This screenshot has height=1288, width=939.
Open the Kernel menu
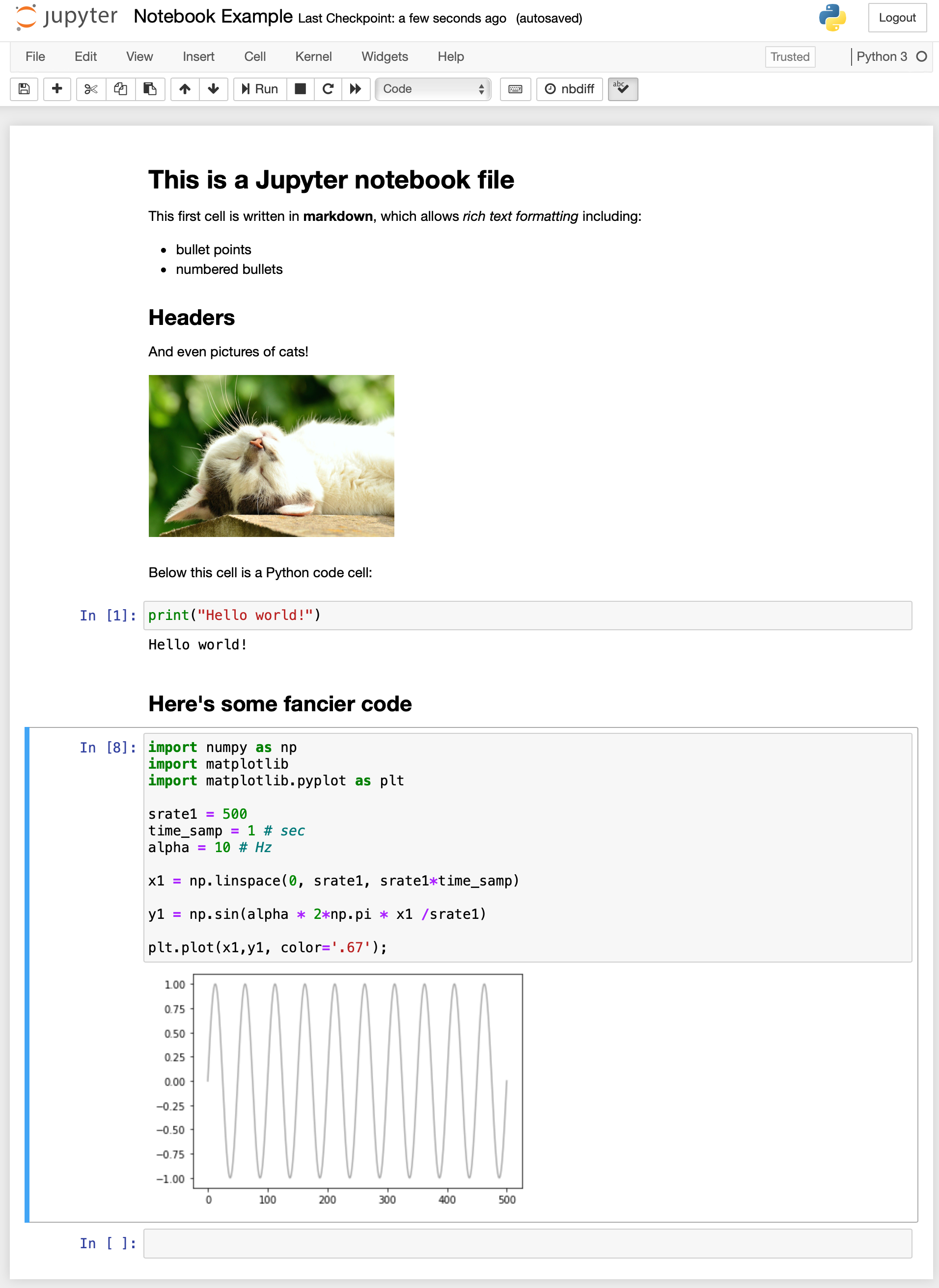(313, 57)
